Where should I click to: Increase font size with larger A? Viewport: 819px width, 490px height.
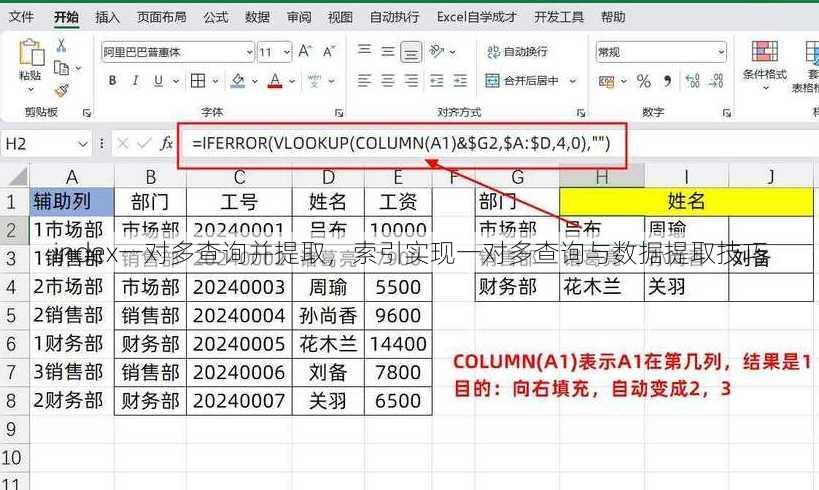tap(305, 51)
